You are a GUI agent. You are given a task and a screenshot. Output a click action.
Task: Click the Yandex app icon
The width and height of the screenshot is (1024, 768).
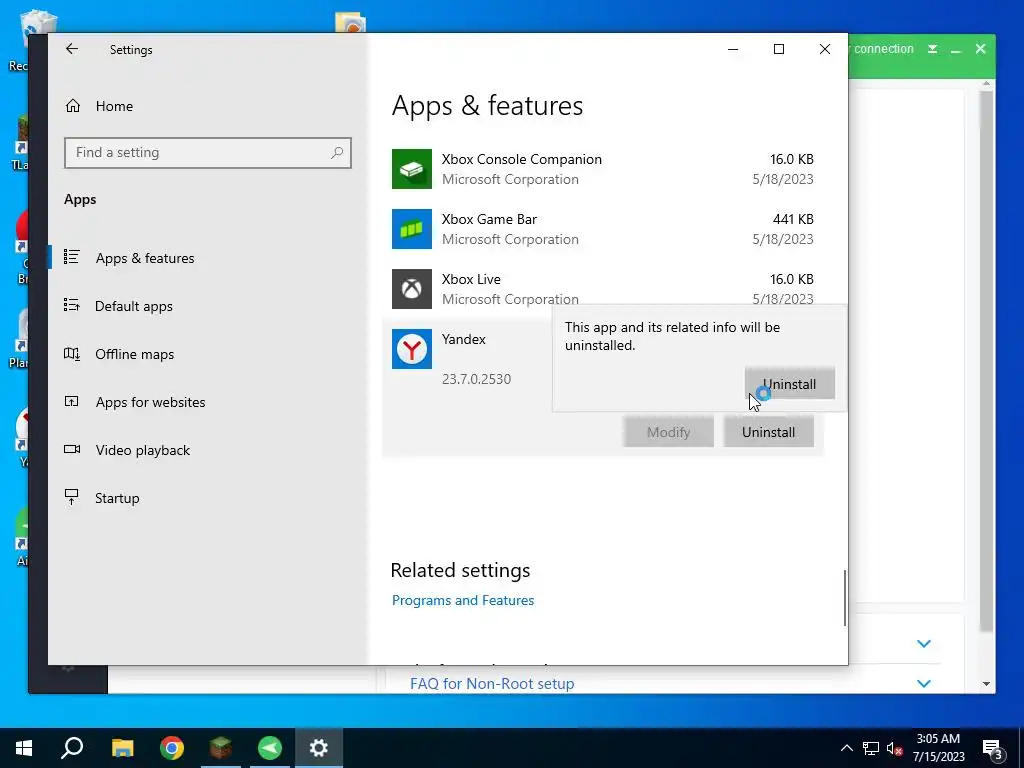411,349
